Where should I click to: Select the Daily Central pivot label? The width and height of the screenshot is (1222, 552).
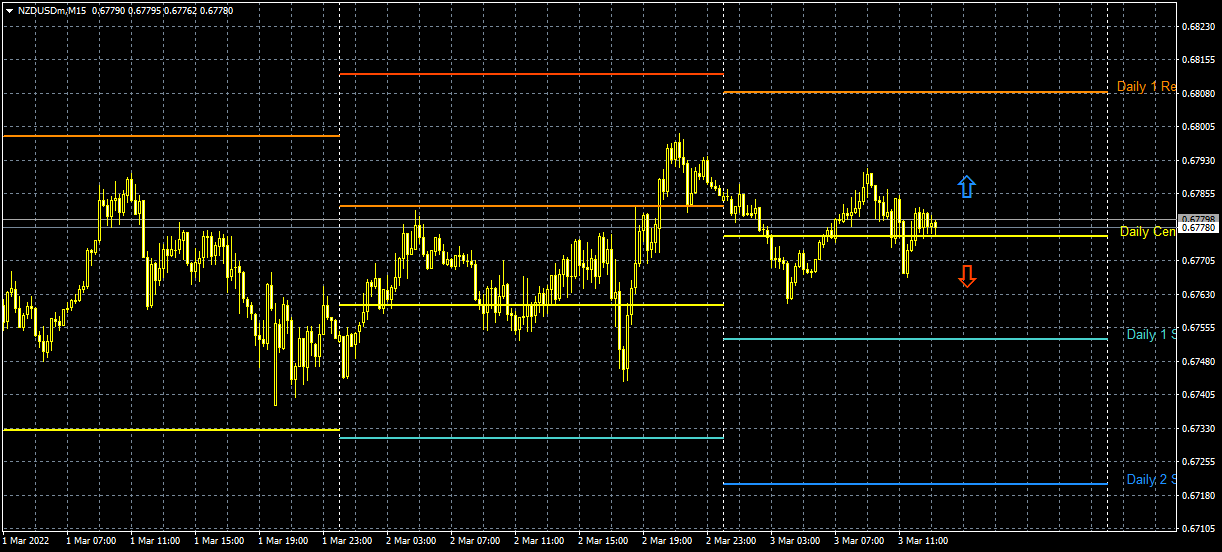1148,231
